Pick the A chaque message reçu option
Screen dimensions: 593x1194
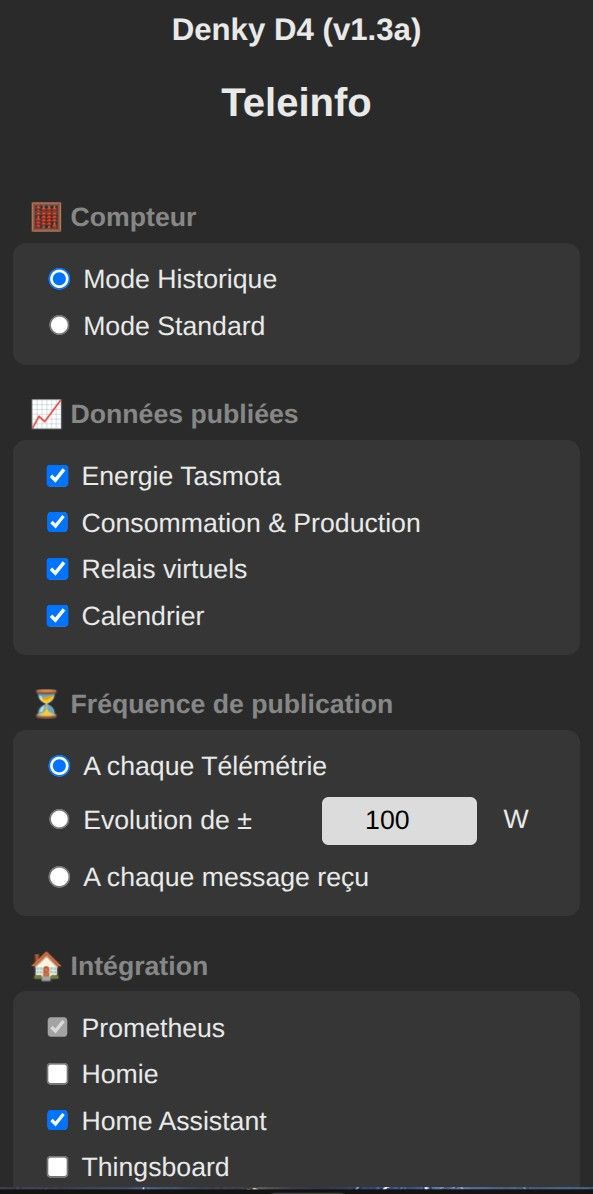[59, 877]
